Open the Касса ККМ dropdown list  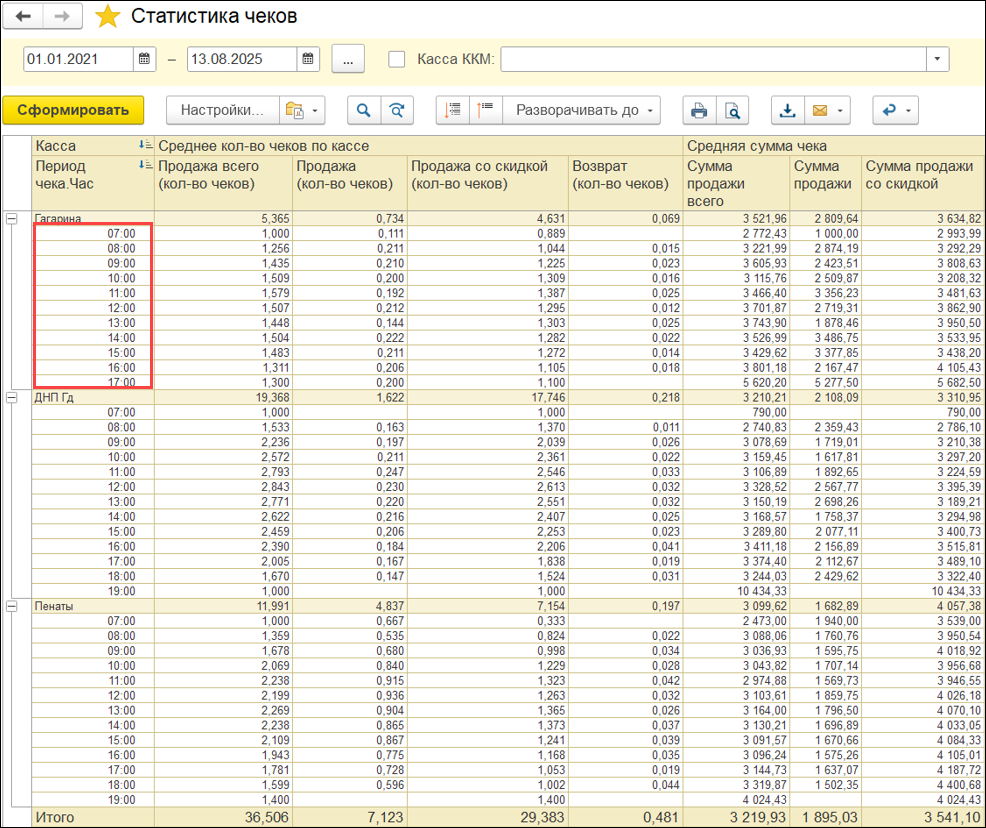point(937,59)
